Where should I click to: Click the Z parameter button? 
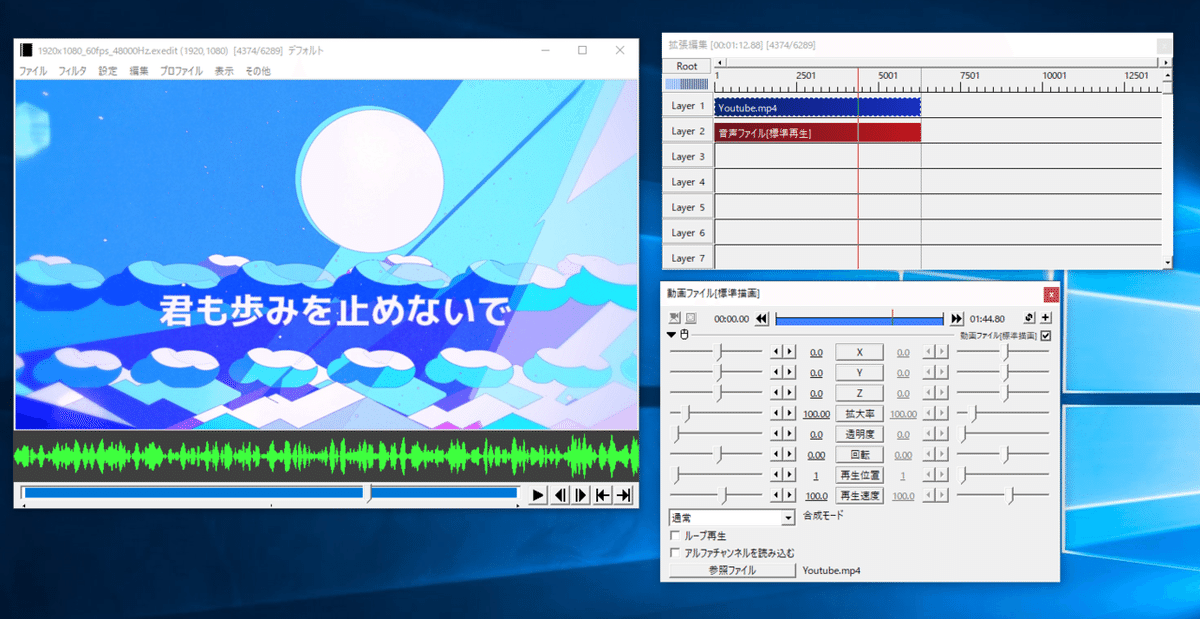[859, 393]
